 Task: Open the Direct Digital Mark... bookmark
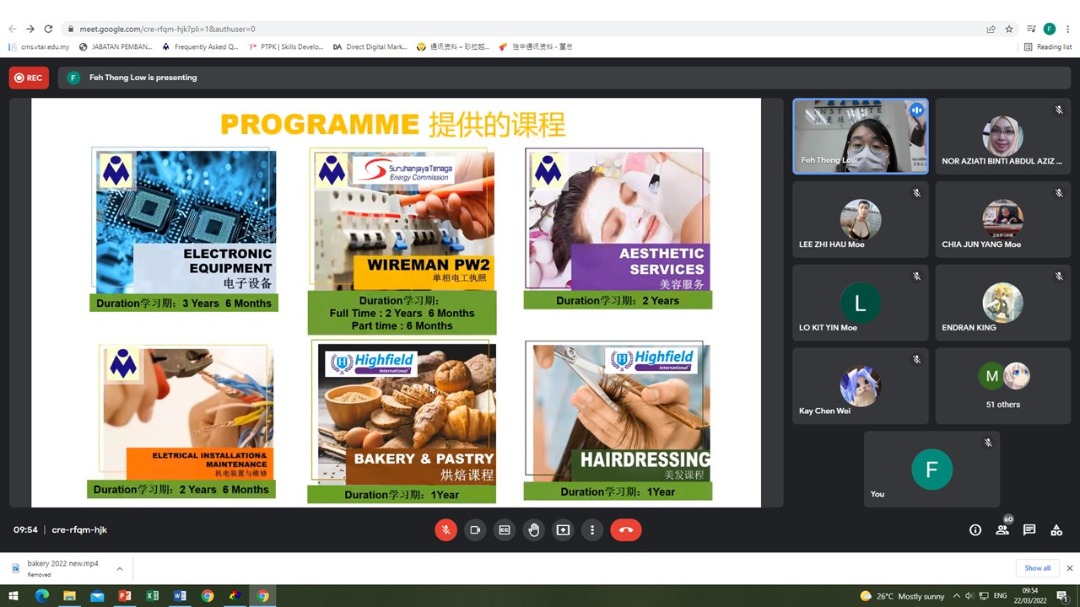370,47
